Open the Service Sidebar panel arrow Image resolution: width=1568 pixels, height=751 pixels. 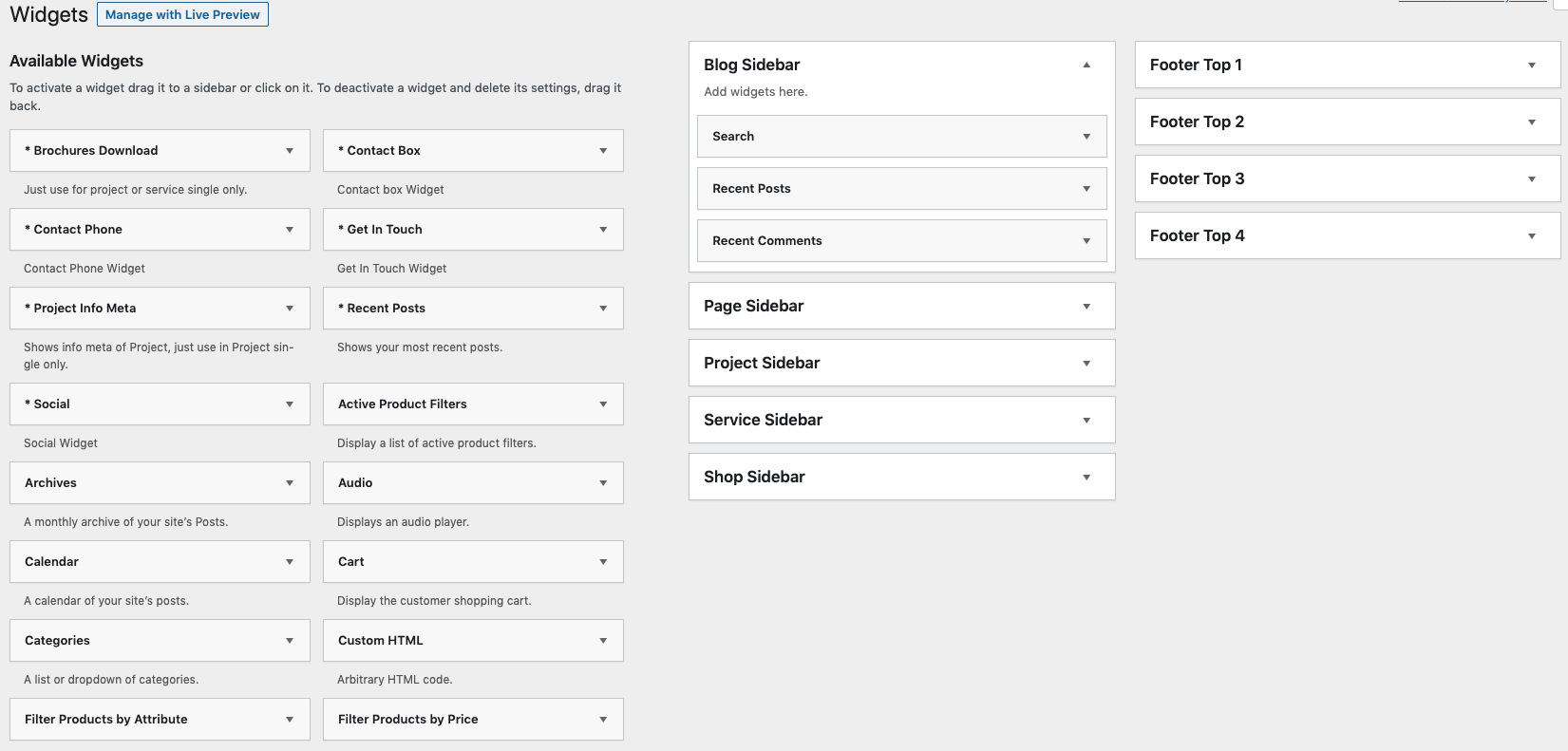point(1086,420)
